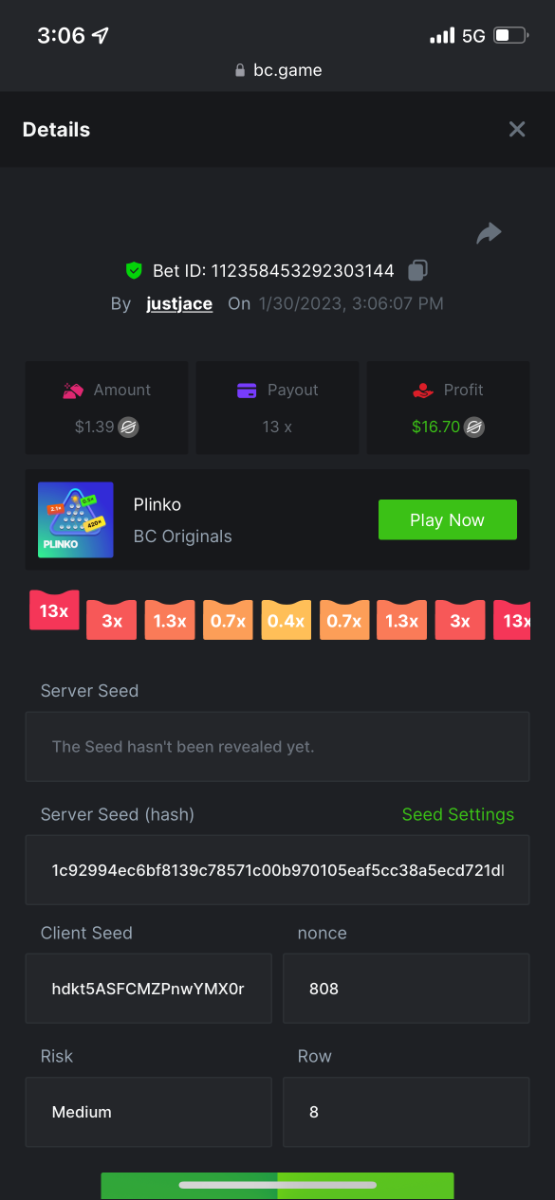Tap the green verified shield icon

click(x=134, y=270)
